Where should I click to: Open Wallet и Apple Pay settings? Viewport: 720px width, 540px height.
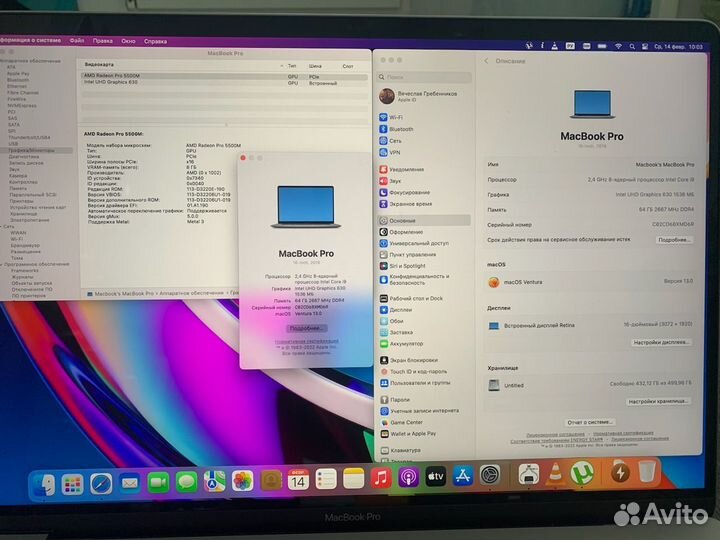408,433
